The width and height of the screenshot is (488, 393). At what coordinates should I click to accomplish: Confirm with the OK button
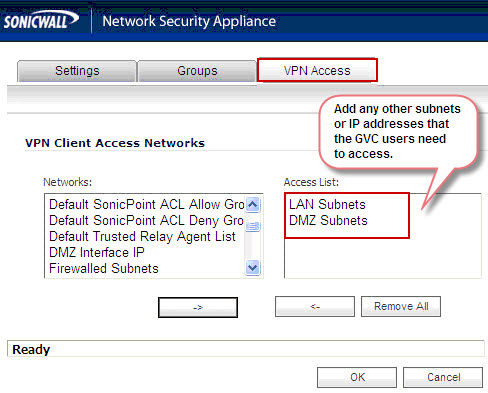[x=357, y=377]
